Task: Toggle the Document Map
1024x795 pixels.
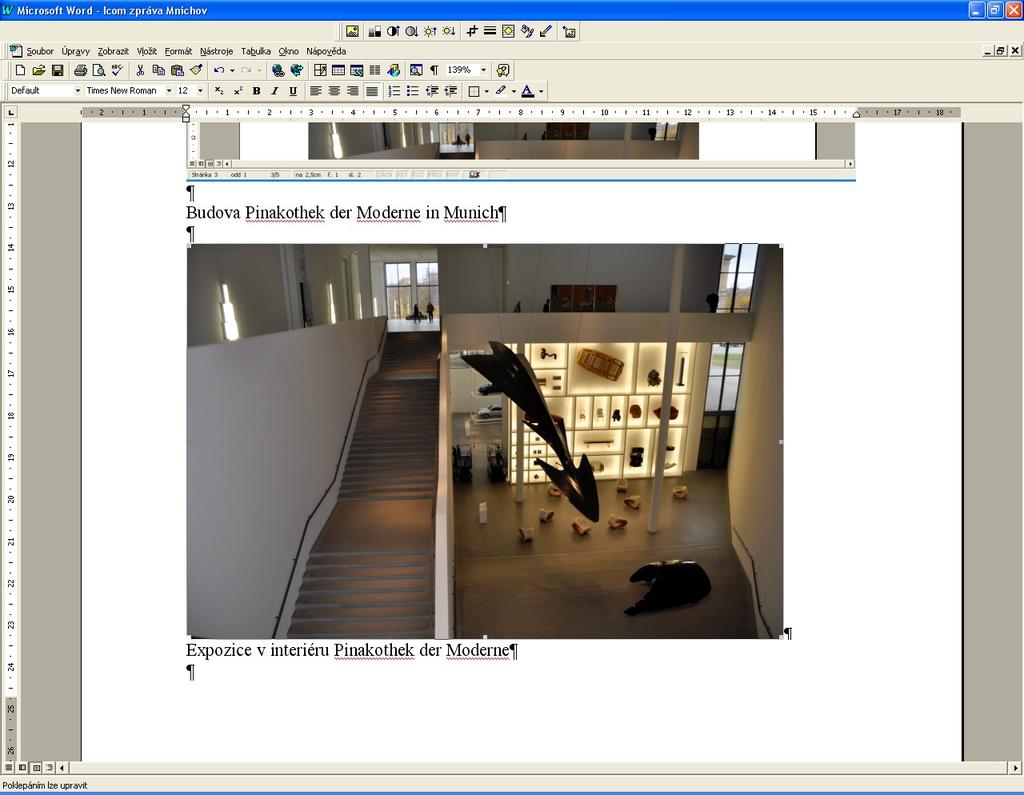Action: tap(416, 70)
